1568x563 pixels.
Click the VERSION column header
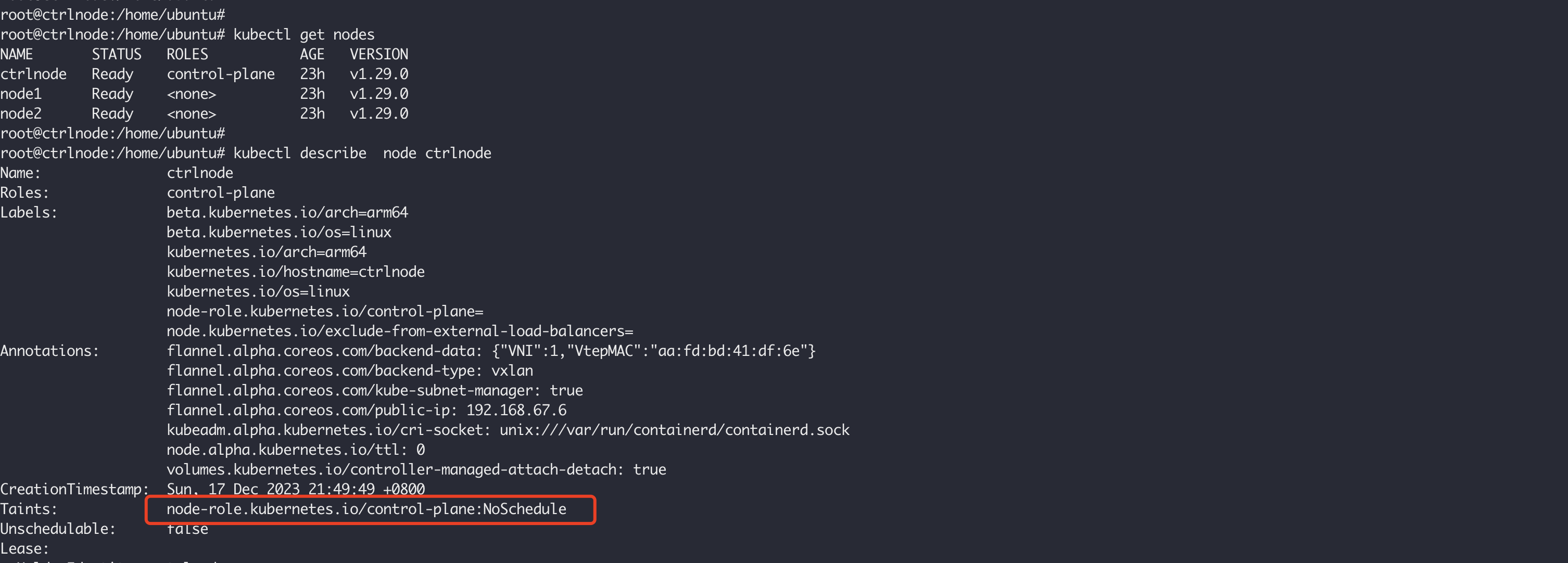pos(378,54)
